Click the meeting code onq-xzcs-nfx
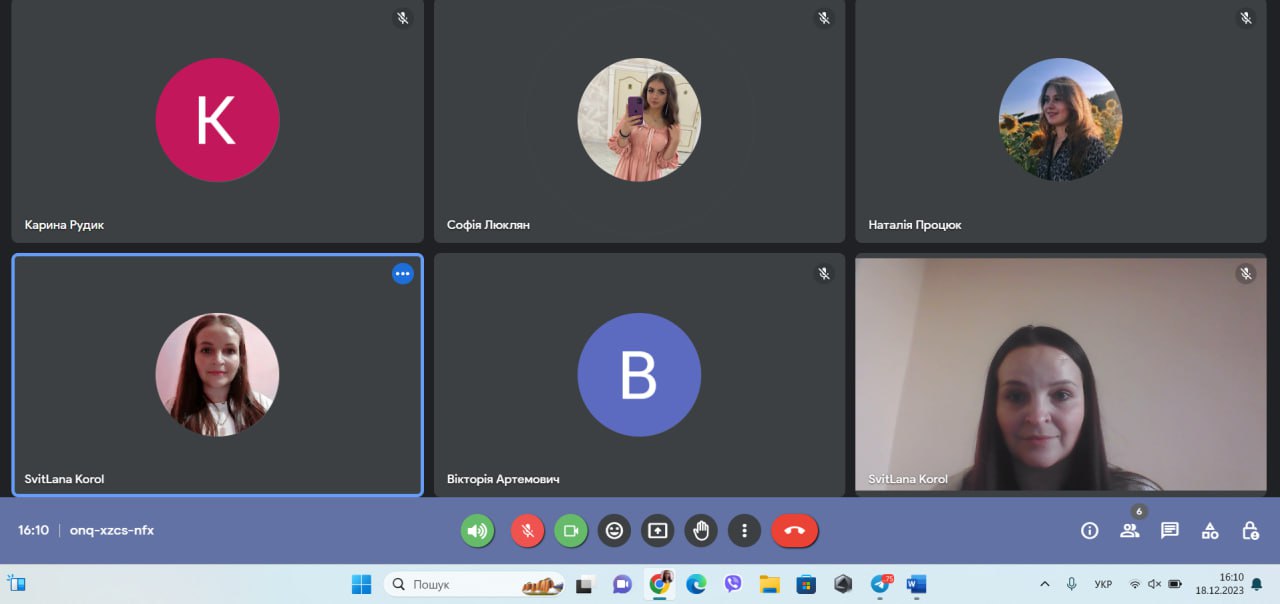 [112, 531]
